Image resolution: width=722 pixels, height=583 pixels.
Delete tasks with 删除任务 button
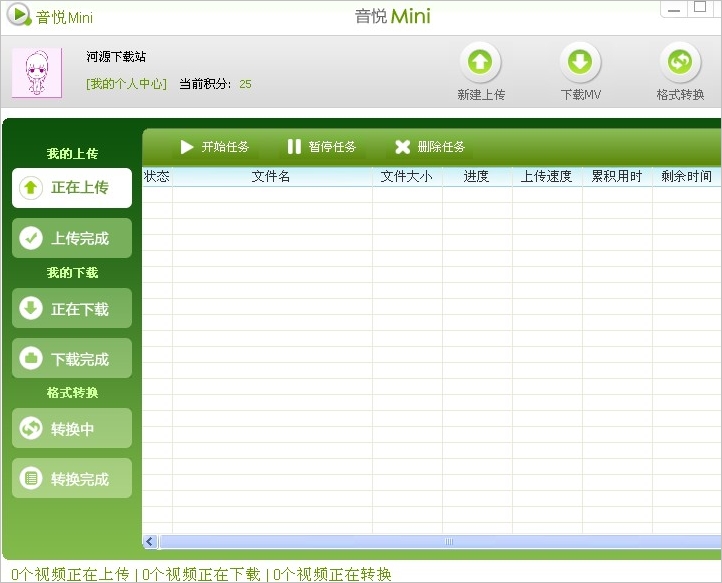pyautogui.click(x=430, y=147)
